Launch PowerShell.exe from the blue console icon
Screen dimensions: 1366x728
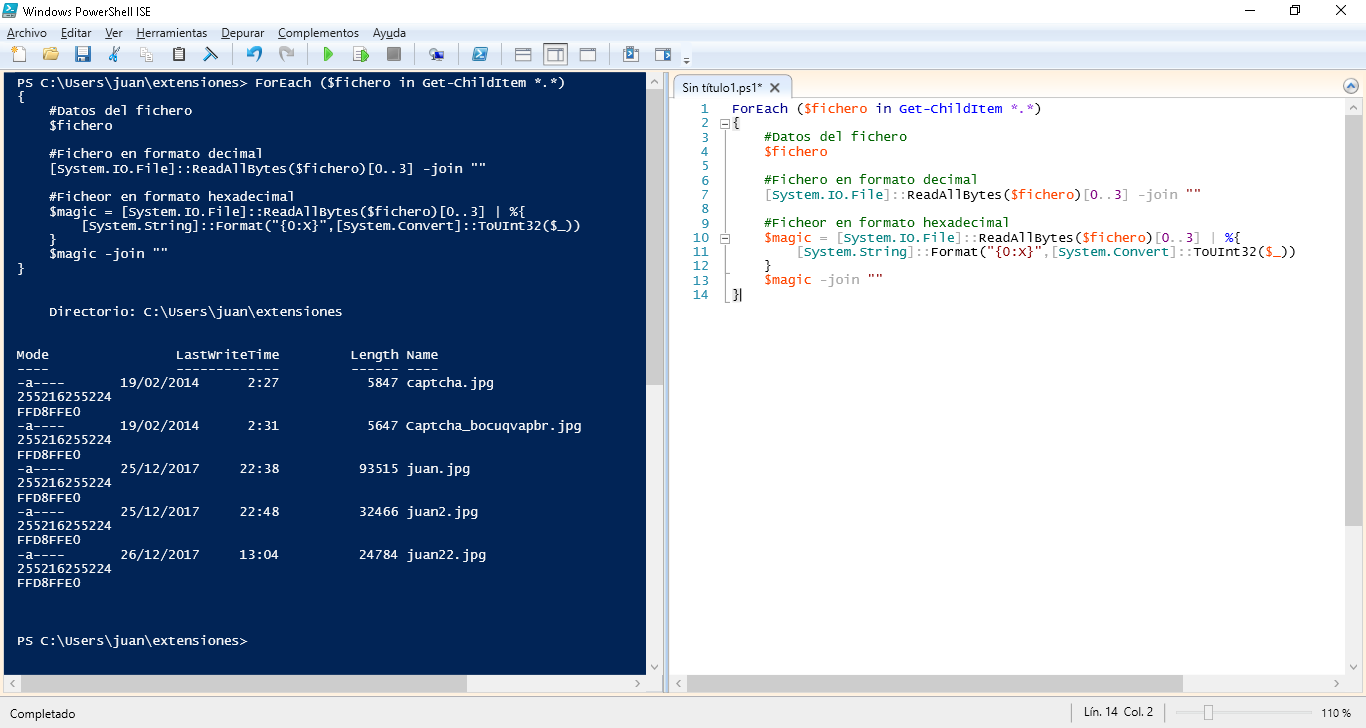[x=480, y=54]
